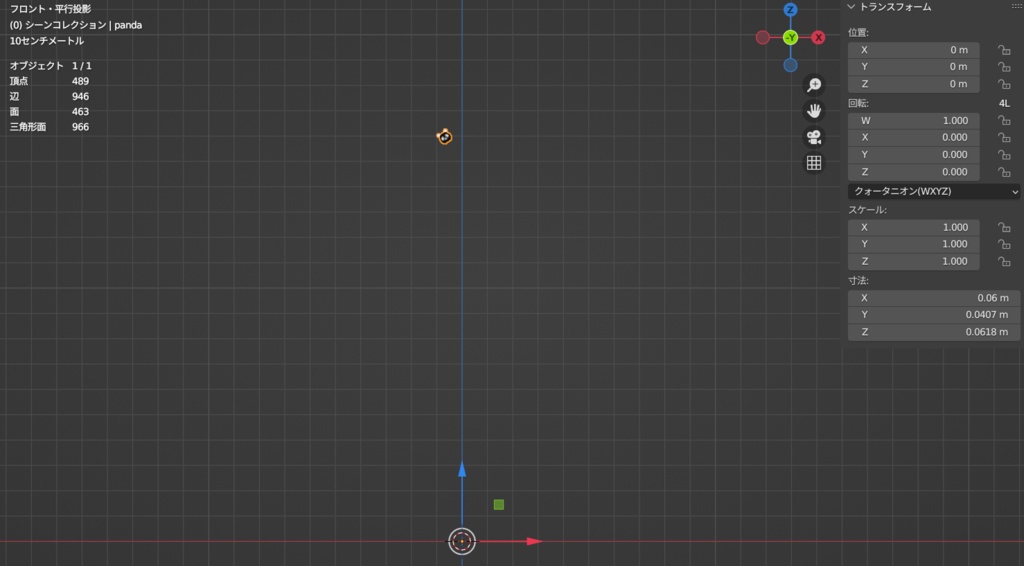Click the rotation W field showing 1.000
This screenshot has height=566, width=1024.
(913, 121)
